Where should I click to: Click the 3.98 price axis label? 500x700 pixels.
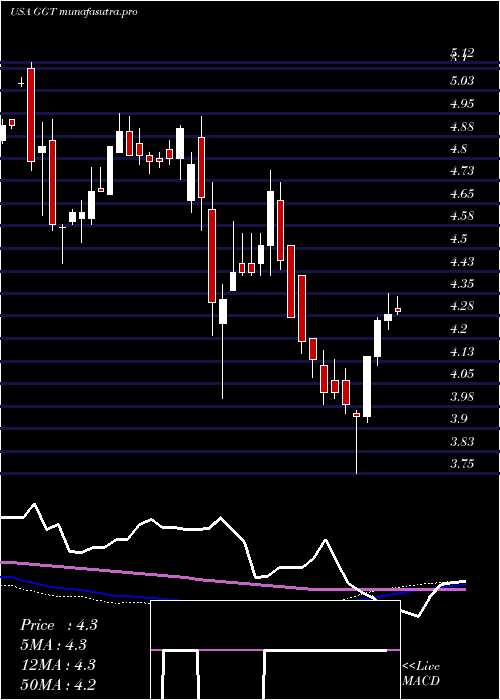tap(462, 396)
